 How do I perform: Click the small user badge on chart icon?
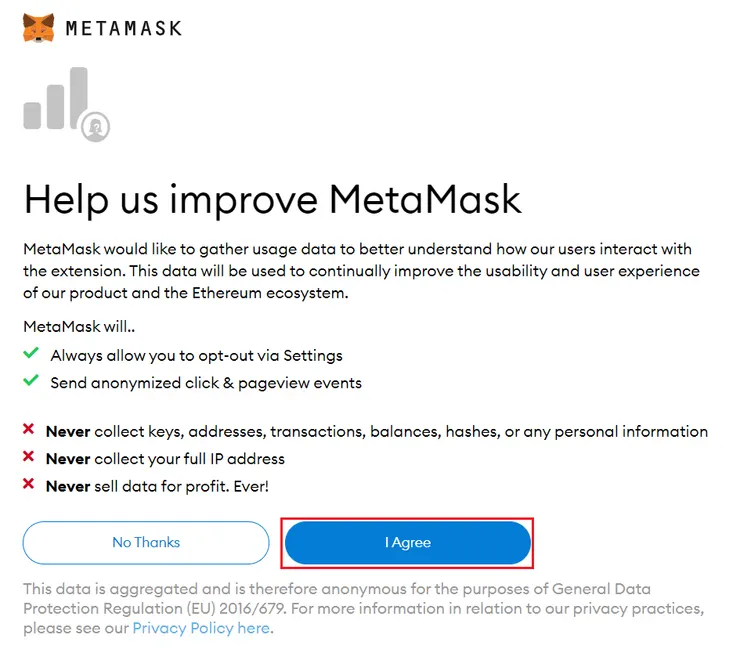97,126
